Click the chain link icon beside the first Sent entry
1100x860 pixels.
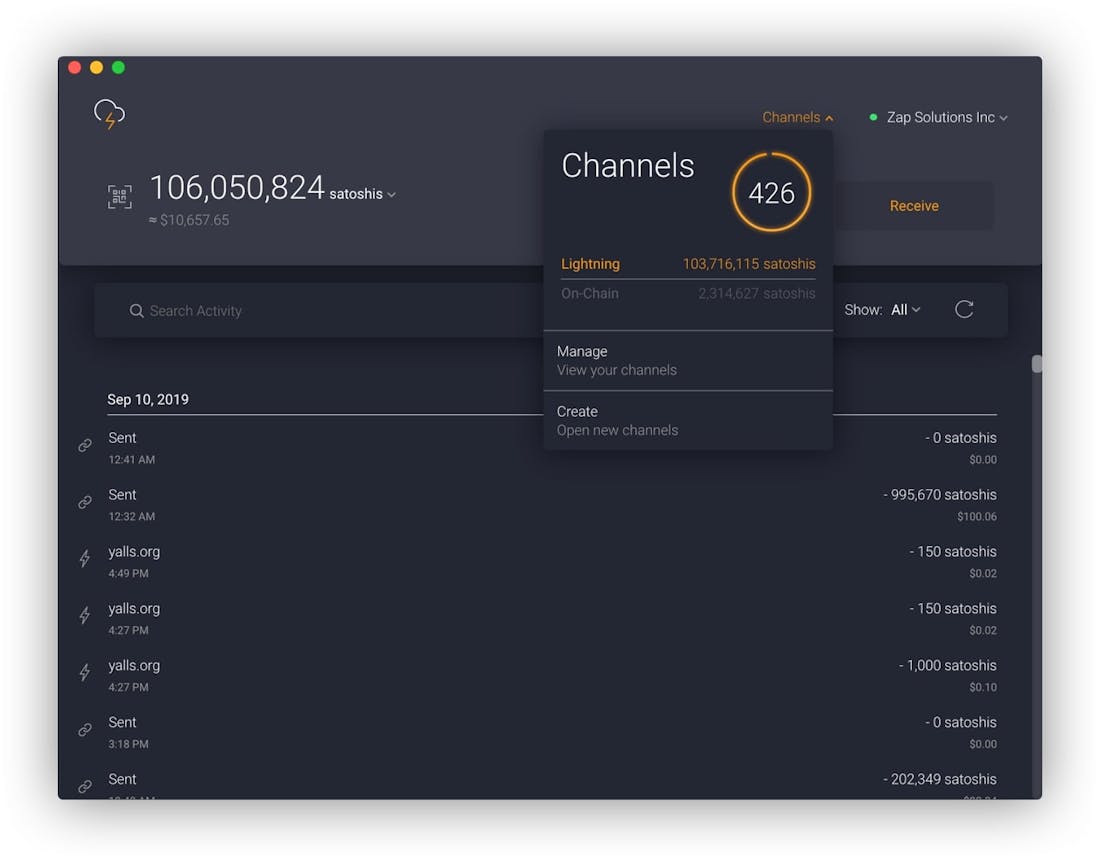(84, 445)
